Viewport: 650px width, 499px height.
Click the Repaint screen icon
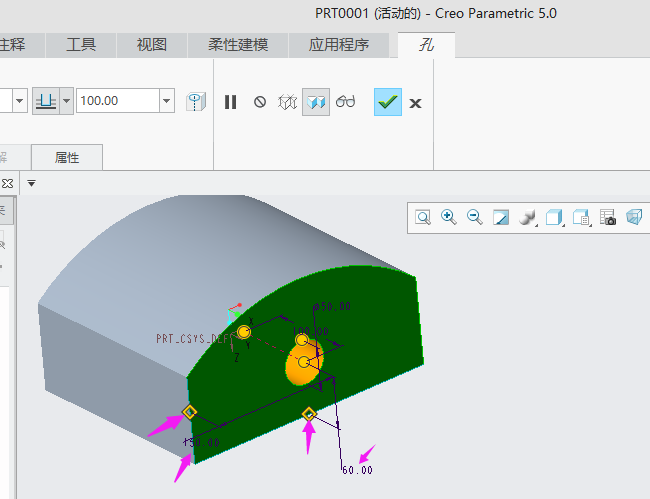point(501,218)
